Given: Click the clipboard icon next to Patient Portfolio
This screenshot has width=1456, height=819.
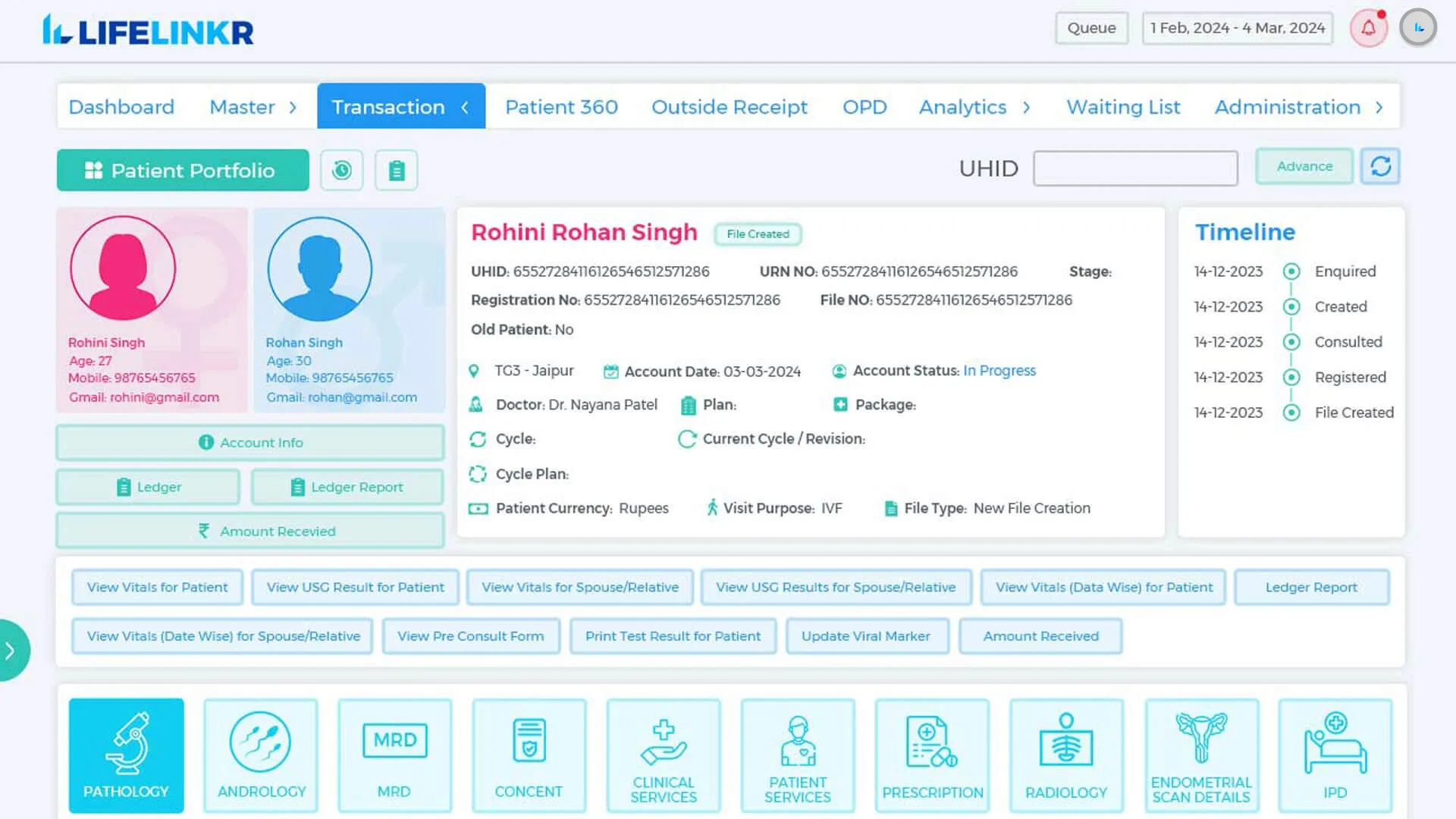Looking at the screenshot, I should [x=396, y=170].
